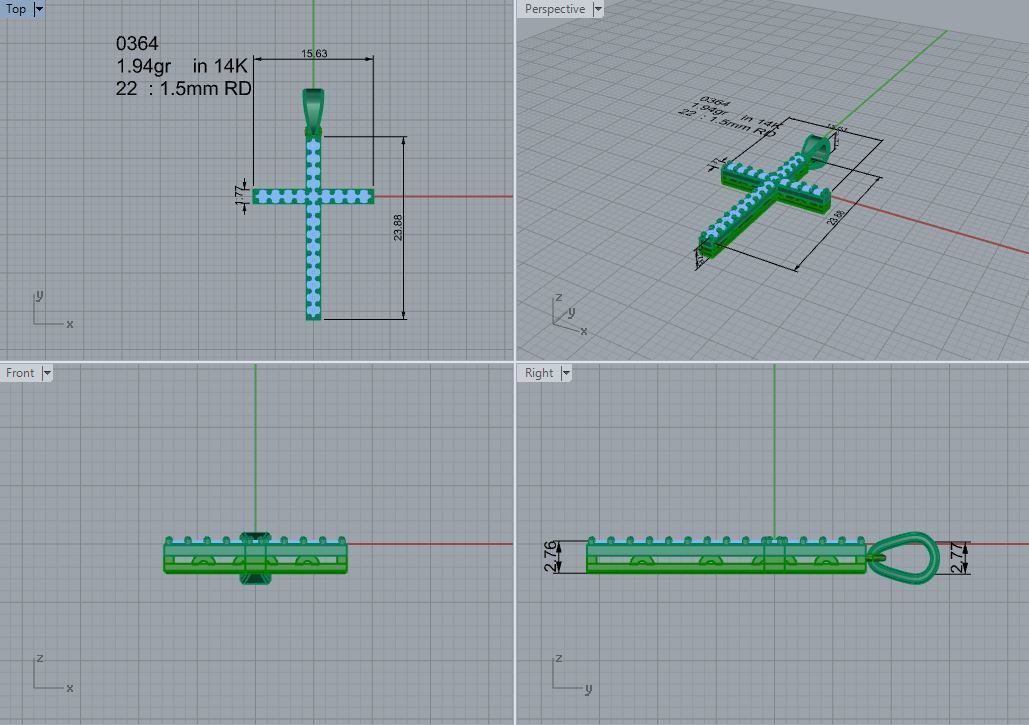The width and height of the screenshot is (1029, 725).
Task: Click the '0364' model number text
Action: click(x=136, y=44)
